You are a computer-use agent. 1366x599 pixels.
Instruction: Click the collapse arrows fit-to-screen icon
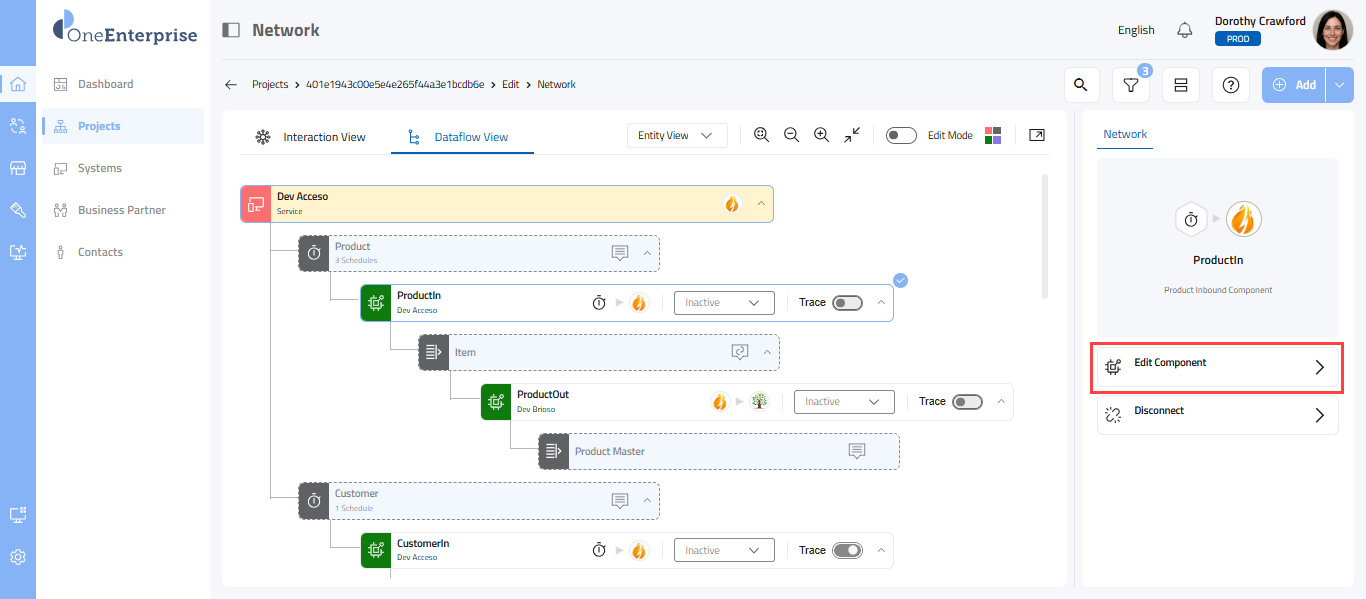click(852, 135)
